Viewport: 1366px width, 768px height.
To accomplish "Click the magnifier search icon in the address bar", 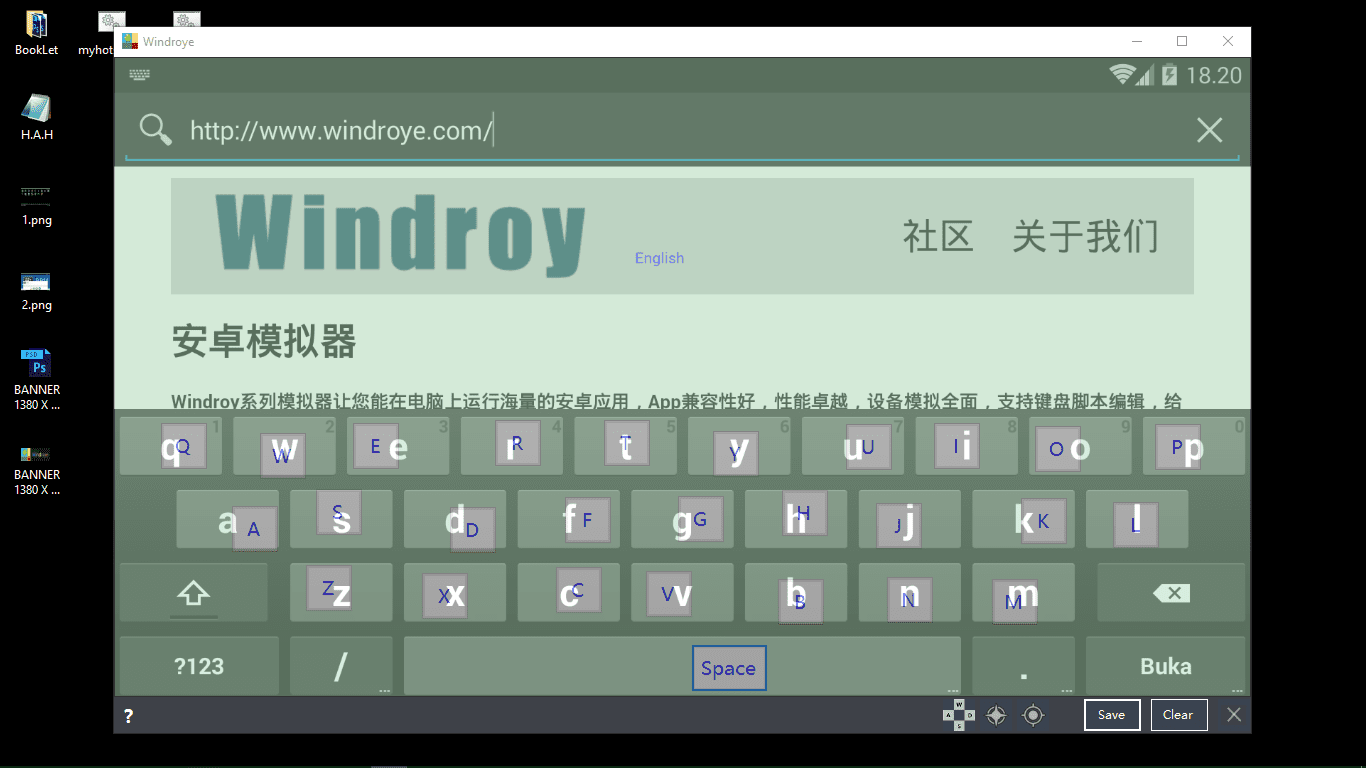I will pyautogui.click(x=156, y=130).
